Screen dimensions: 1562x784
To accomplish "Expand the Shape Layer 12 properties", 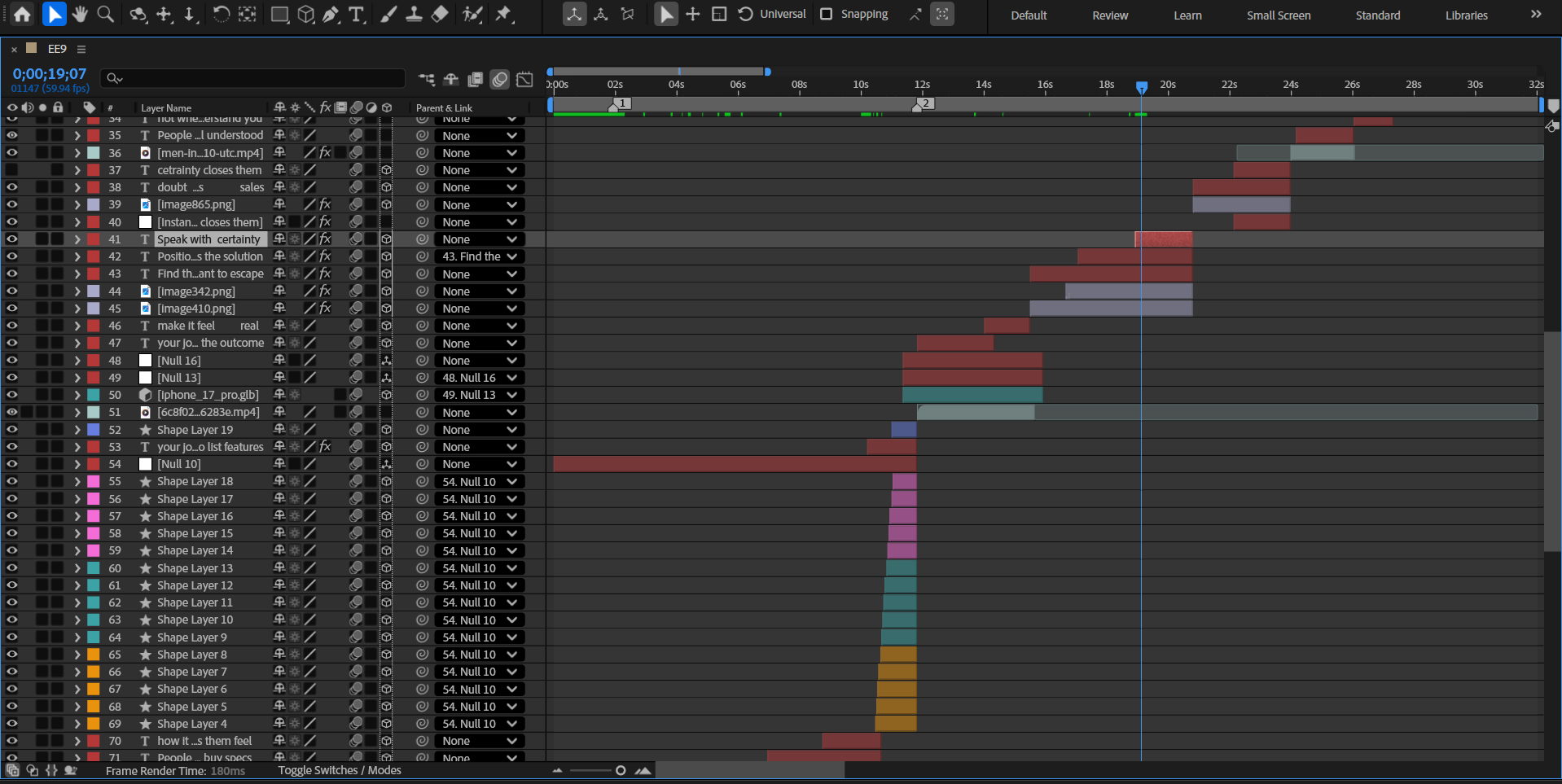I will click(77, 585).
